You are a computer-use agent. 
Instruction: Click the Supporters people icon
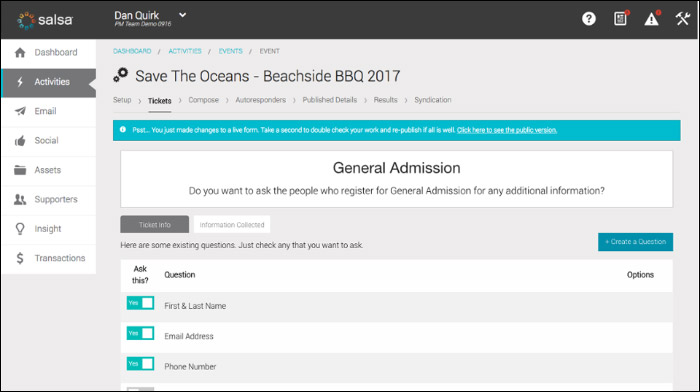tap(20, 199)
